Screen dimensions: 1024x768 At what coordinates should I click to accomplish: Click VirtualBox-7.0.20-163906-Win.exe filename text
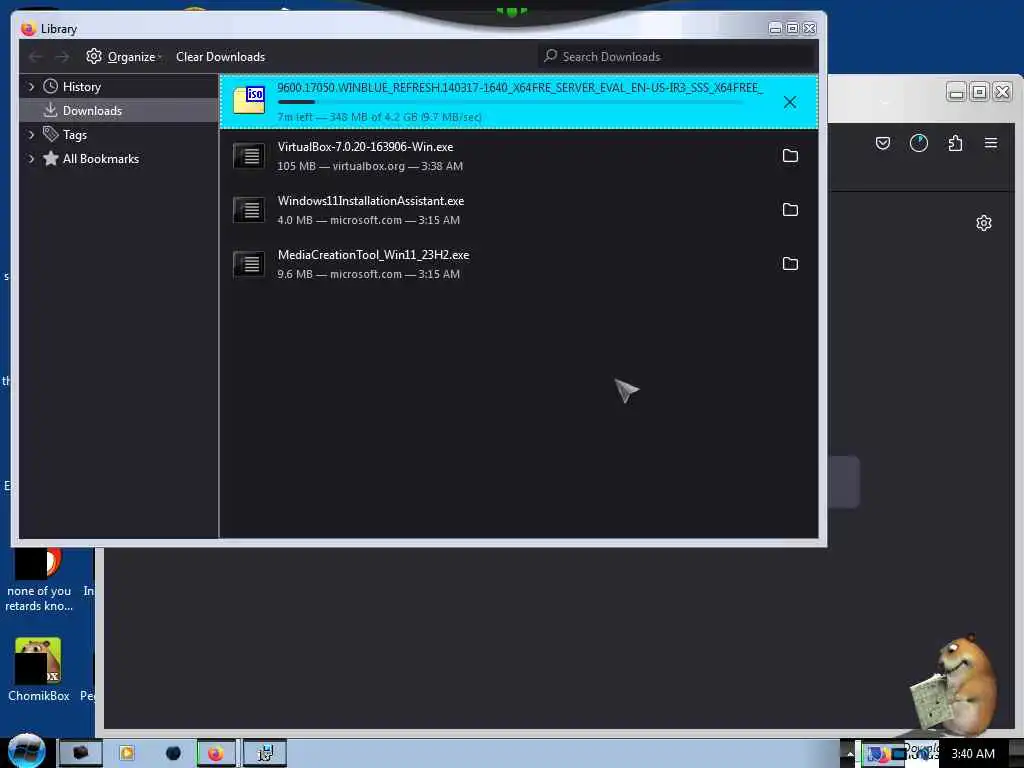[x=365, y=147]
